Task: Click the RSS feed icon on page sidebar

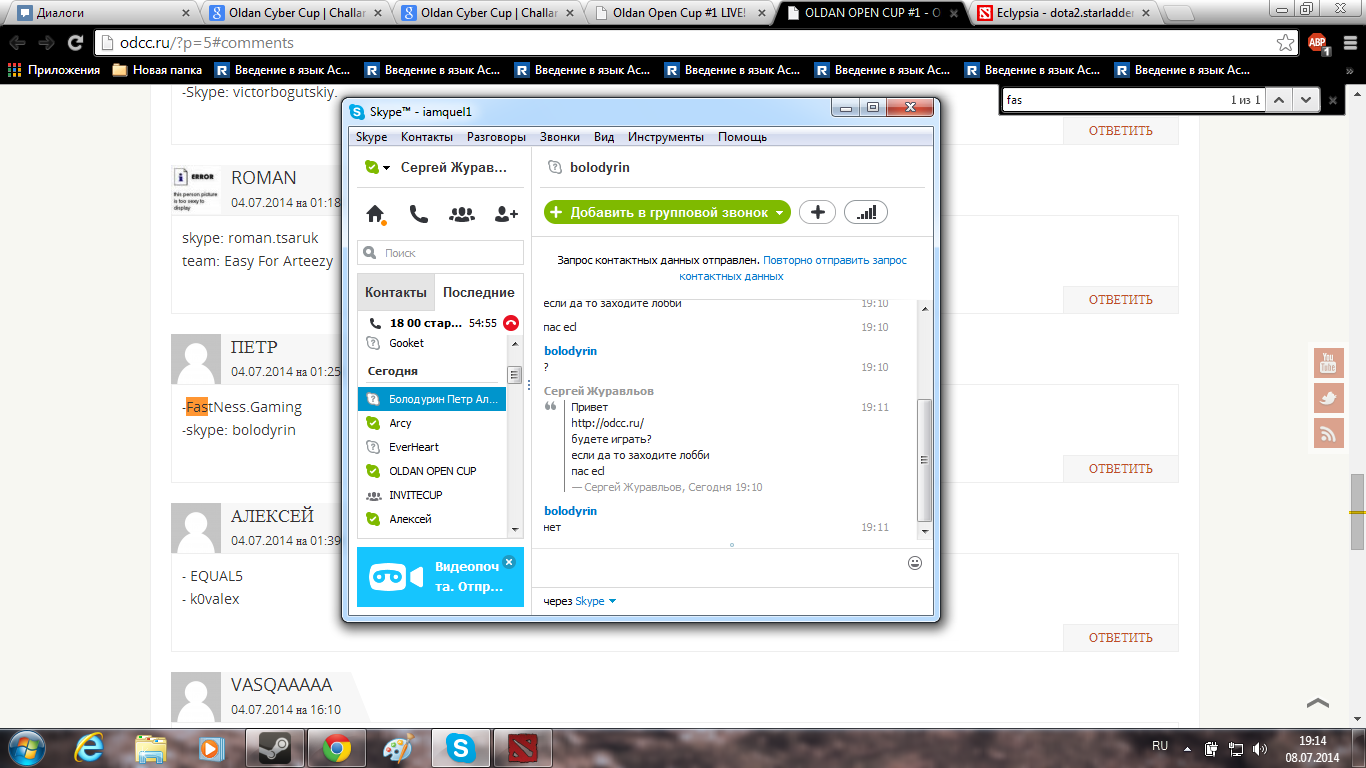Action: [x=1328, y=433]
